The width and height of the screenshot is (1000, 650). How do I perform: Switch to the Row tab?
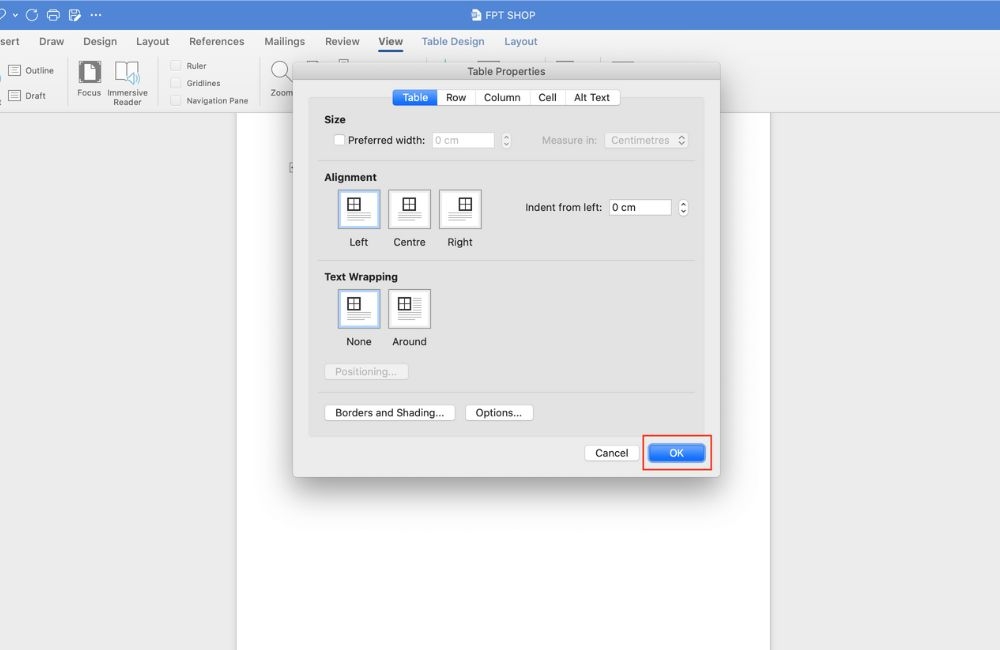coord(456,98)
